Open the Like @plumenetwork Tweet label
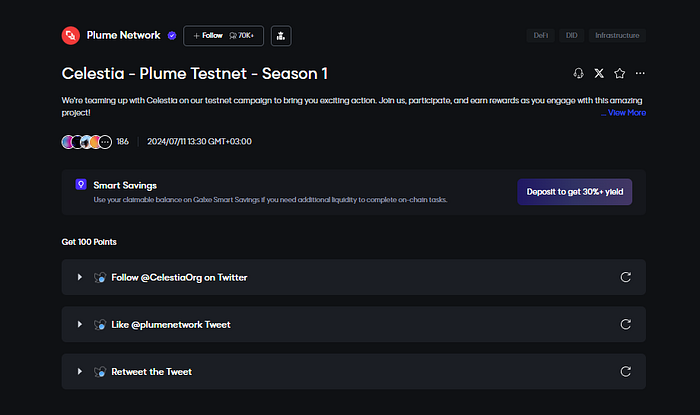This screenshot has width=700, height=415. tap(171, 324)
